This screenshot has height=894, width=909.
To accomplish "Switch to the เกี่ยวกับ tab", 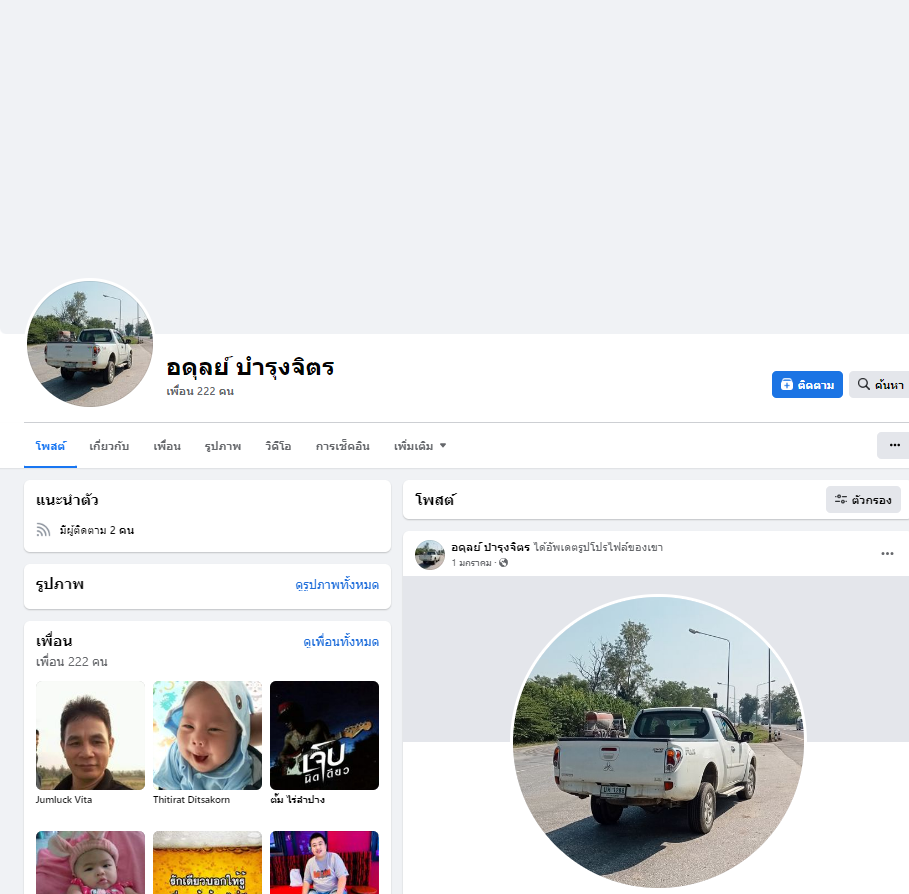I will point(109,446).
